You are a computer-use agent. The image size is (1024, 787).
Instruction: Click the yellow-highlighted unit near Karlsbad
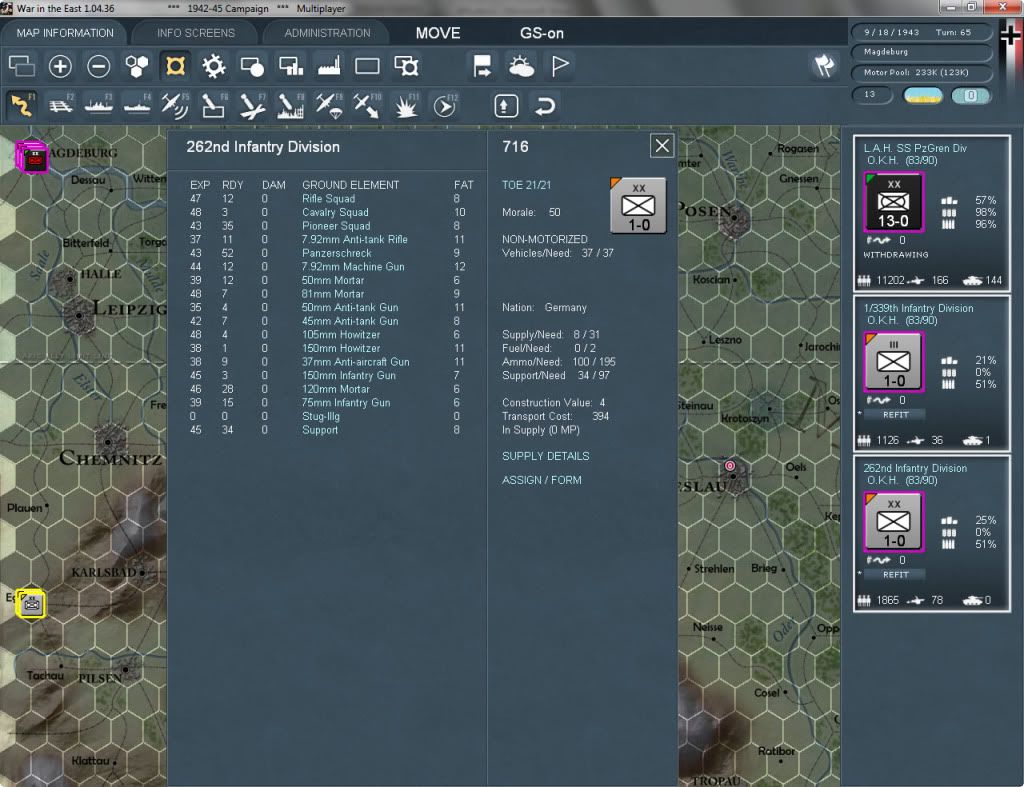coord(31,604)
